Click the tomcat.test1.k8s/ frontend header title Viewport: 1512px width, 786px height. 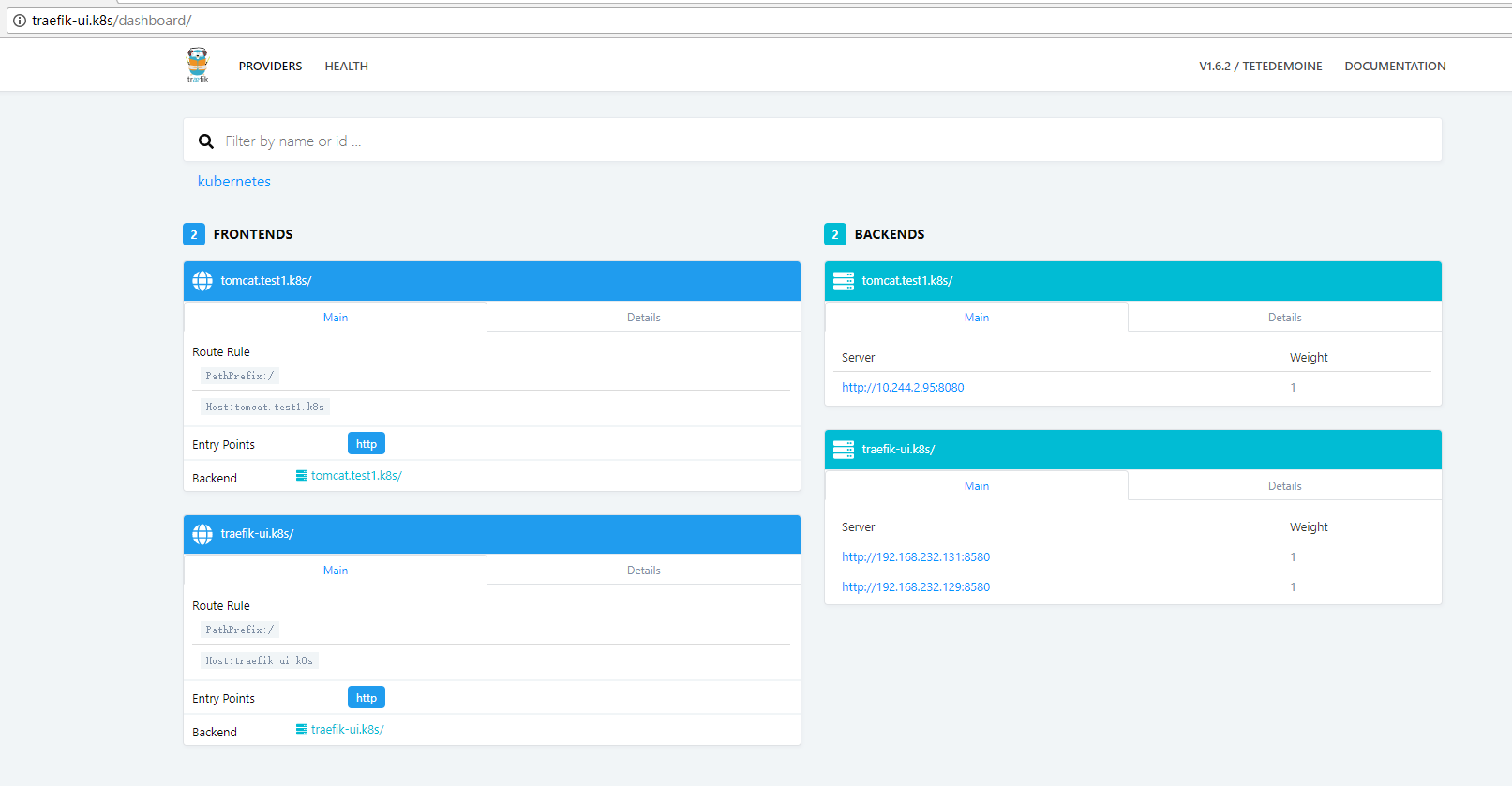coord(266,281)
